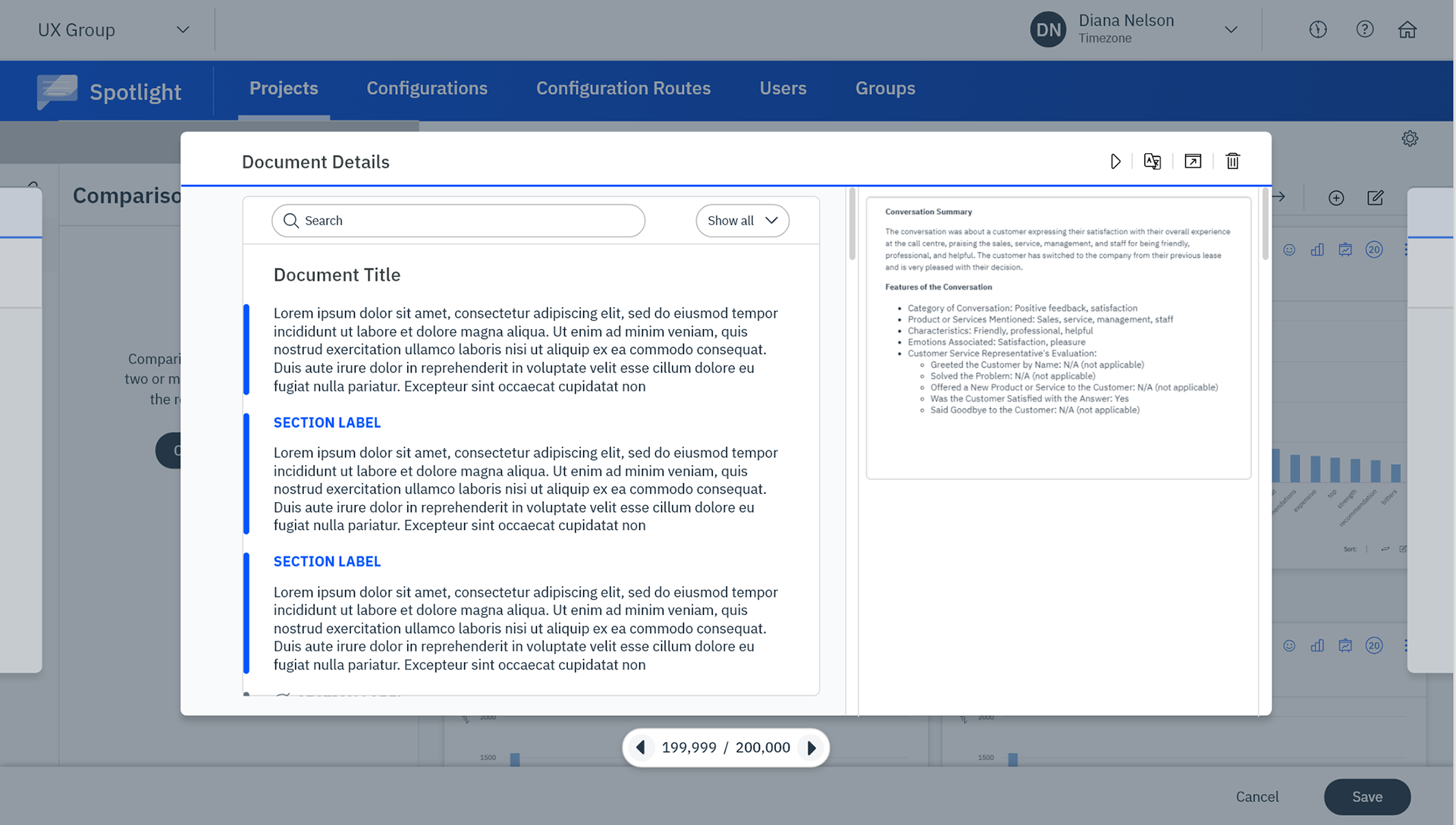Screen dimensions: 1456x825
Task: Click the search magnifier icon
Action: pos(290,221)
